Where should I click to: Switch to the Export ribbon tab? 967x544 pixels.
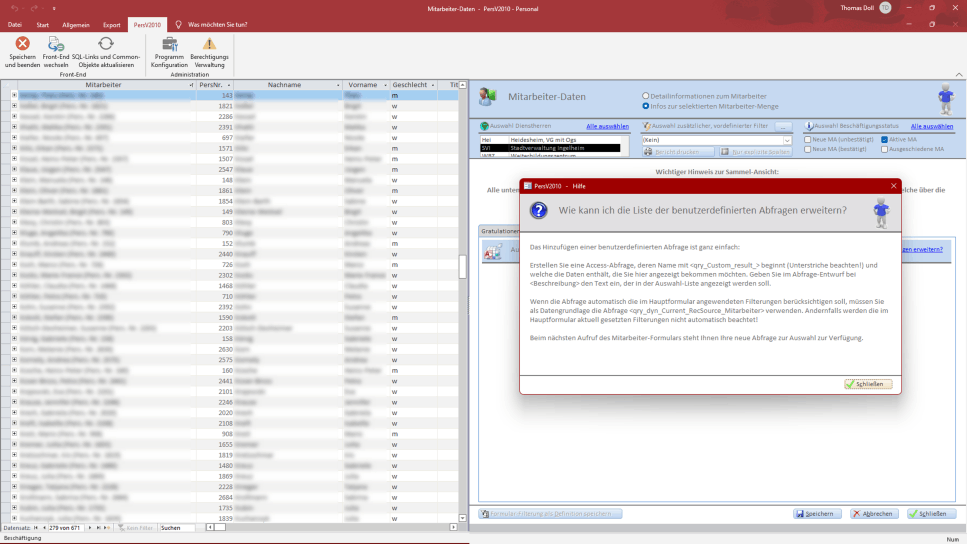[111, 24]
